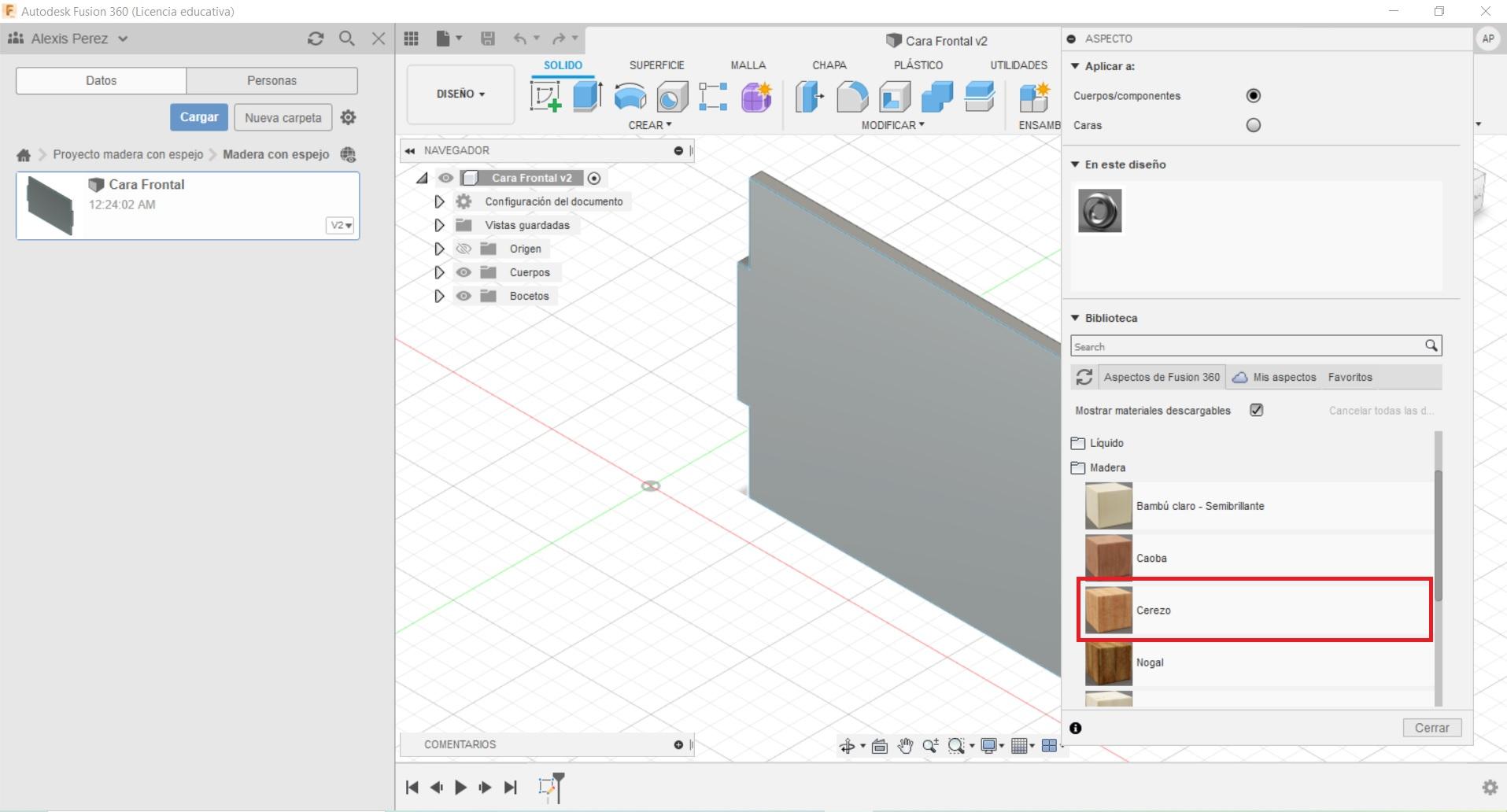Click the New Component assembly icon
This screenshot has height=812, width=1507.
1035,97
